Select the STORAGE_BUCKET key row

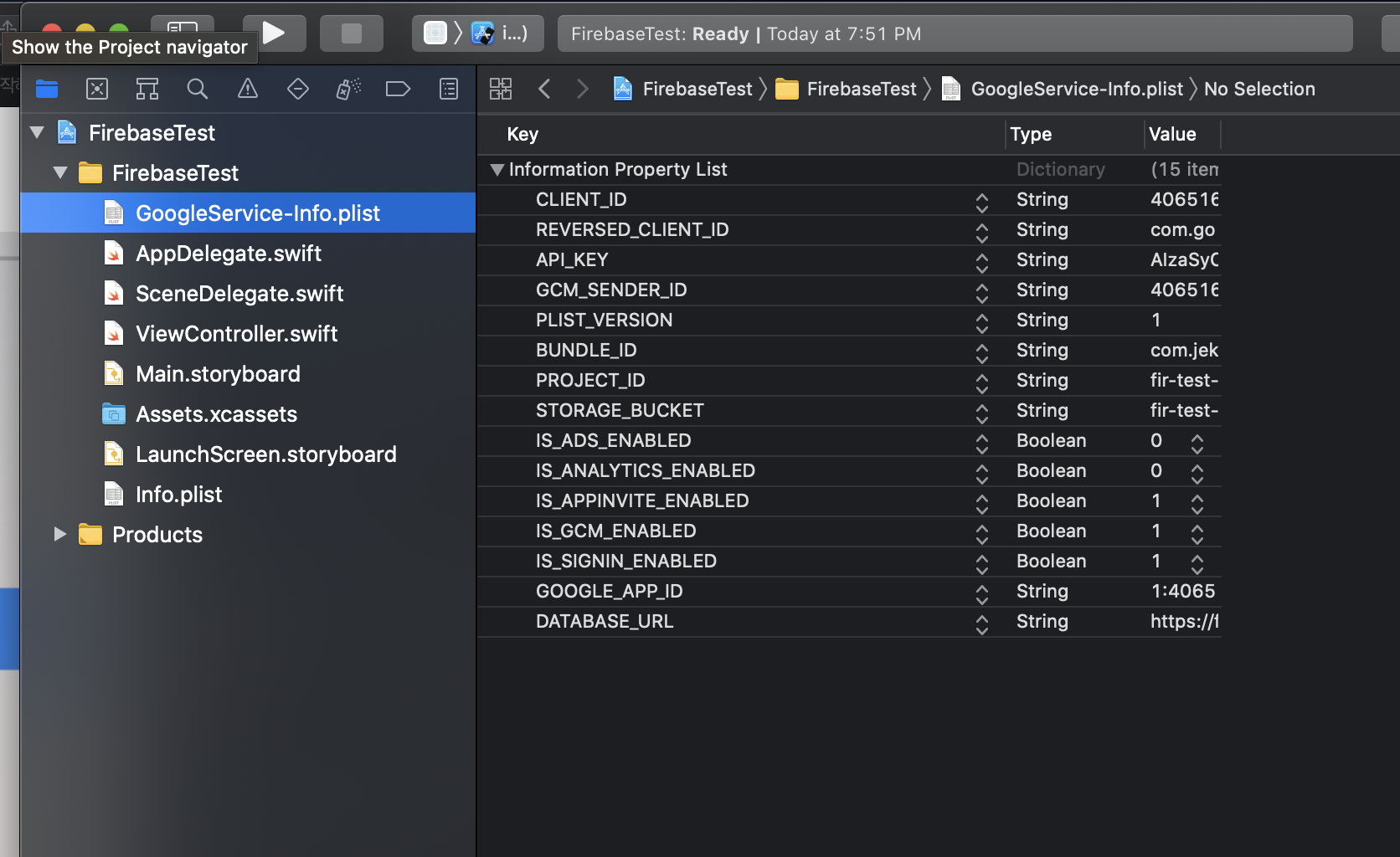(x=849, y=410)
